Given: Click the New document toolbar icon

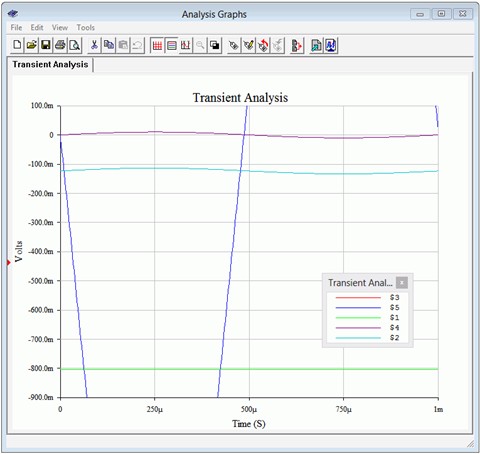Looking at the screenshot, I should coord(17,45).
